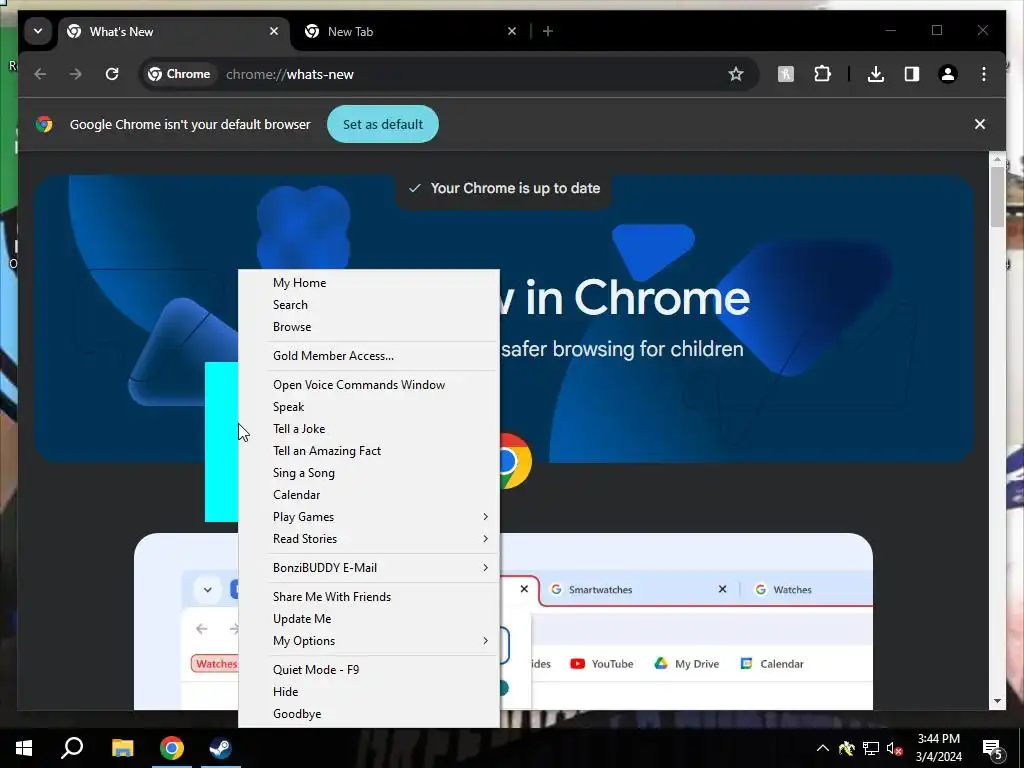
Task: Open a new tab with plus button
Action: (548, 31)
